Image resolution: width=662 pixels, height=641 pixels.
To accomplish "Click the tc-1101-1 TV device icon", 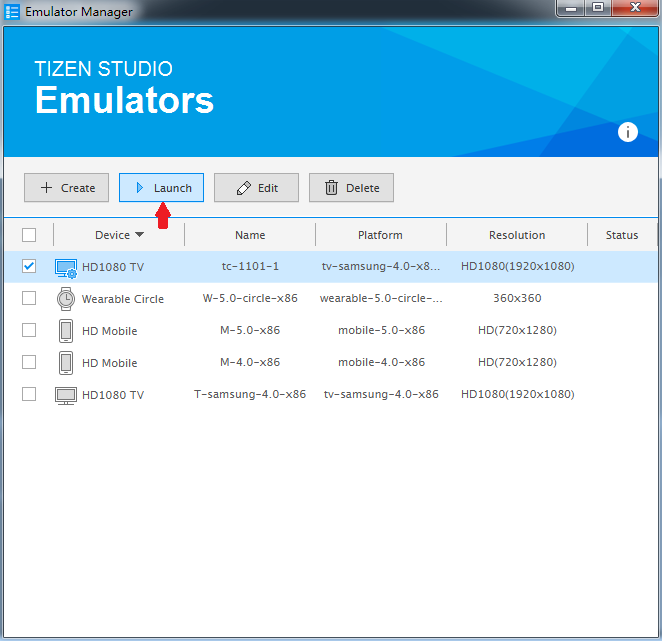I will pos(66,267).
